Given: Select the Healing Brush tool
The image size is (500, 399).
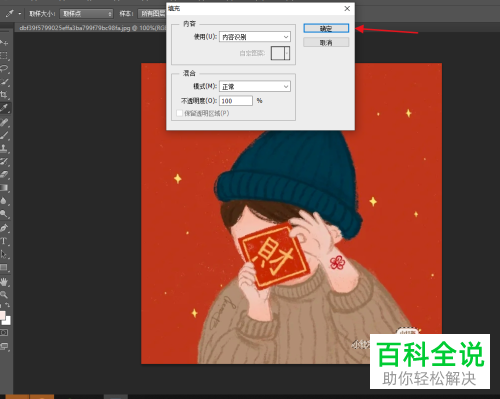Looking at the screenshot, I should tap(4, 122).
